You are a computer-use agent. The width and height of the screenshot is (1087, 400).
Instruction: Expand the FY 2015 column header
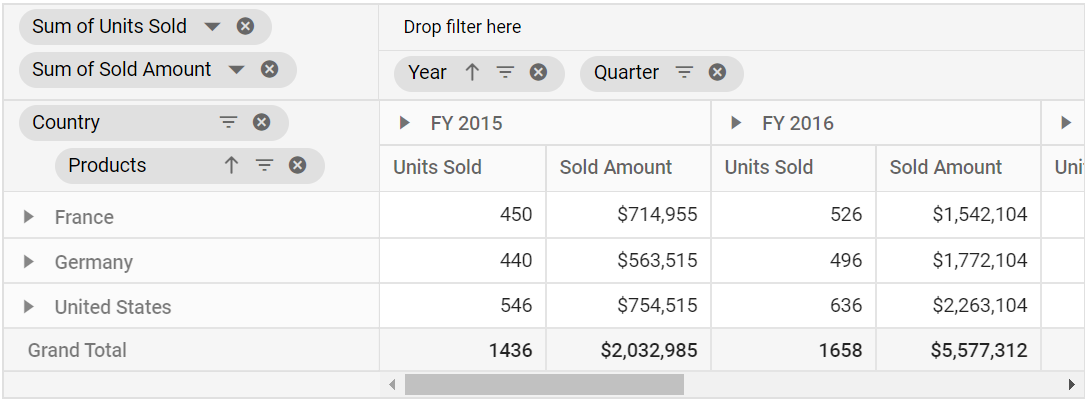pyautogui.click(x=405, y=123)
